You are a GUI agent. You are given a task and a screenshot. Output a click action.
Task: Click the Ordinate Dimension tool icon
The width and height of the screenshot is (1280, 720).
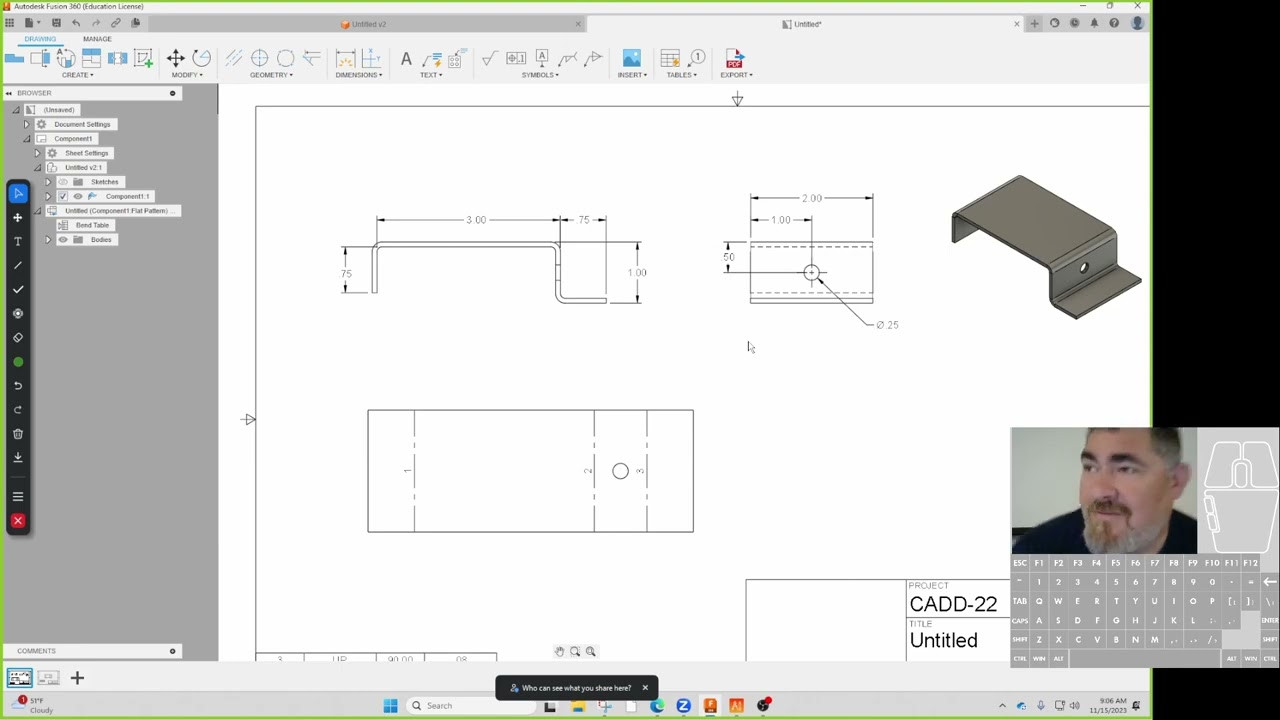click(x=371, y=59)
